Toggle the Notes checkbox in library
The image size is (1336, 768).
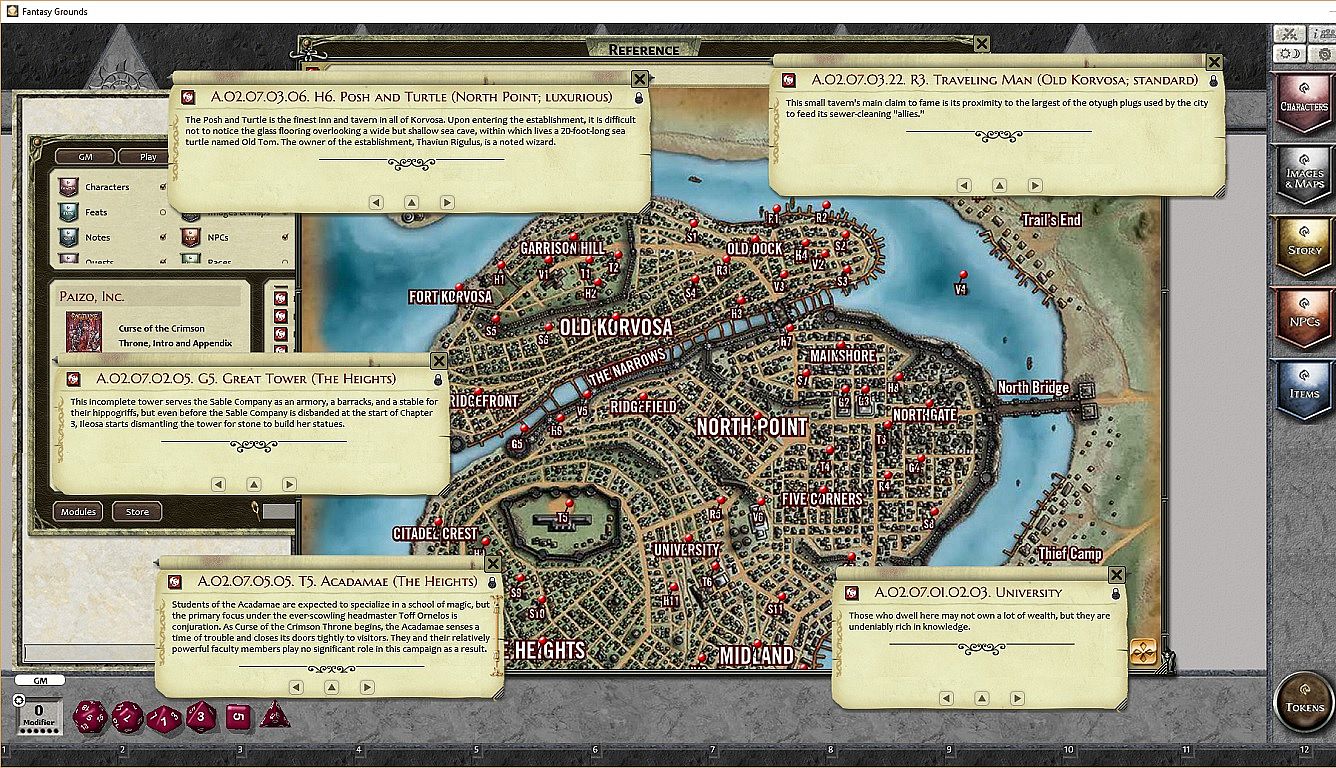[163, 237]
